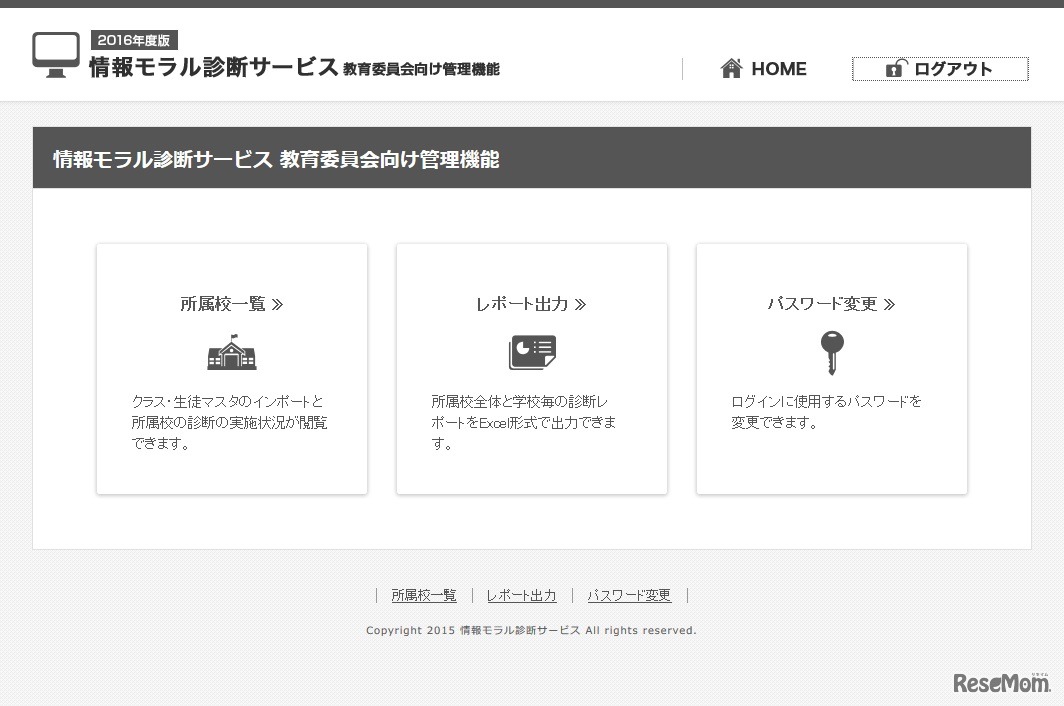Click the 2016年度版 badge
The width and height of the screenshot is (1064, 706).
[134, 40]
